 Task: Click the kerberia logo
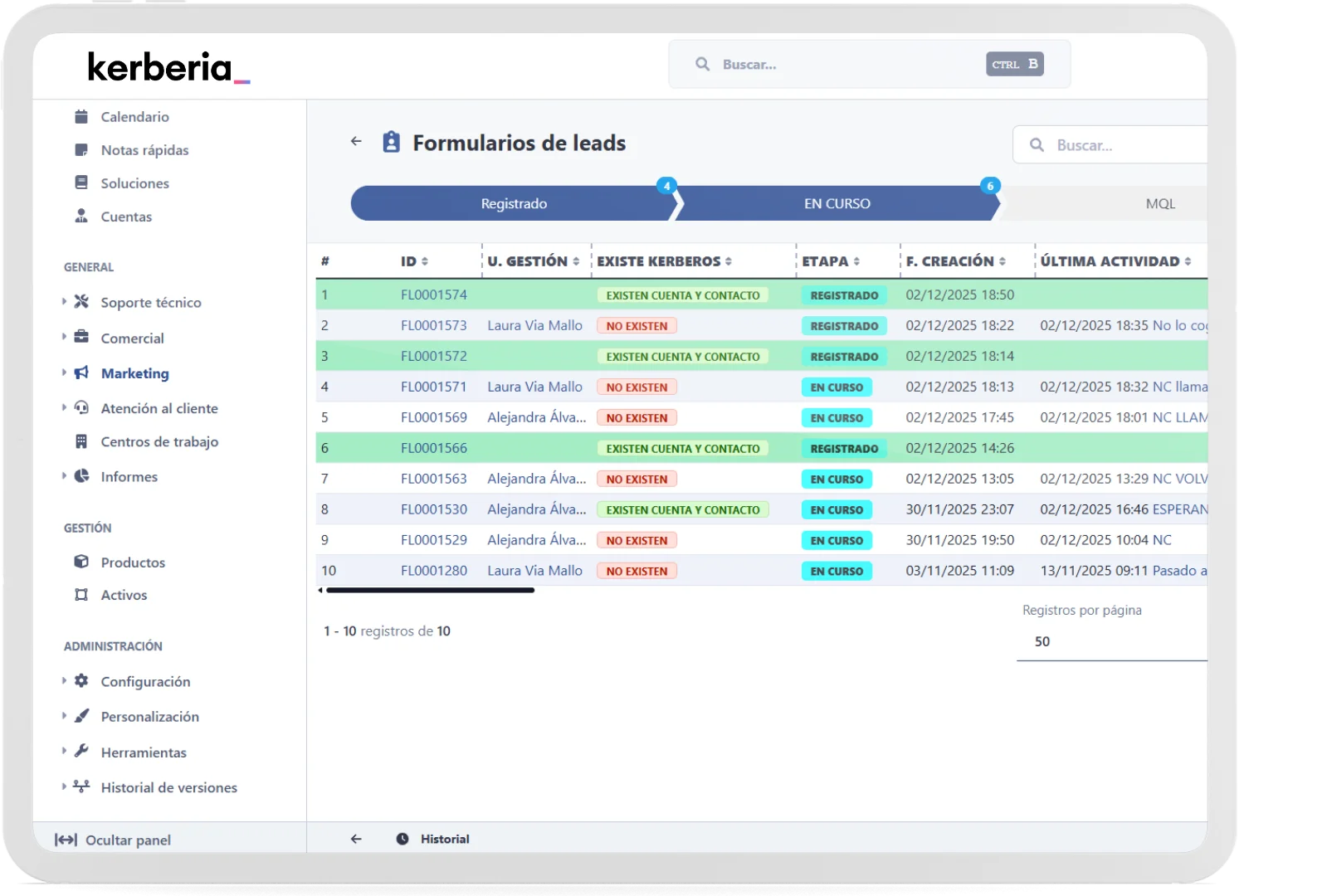(x=168, y=68)
